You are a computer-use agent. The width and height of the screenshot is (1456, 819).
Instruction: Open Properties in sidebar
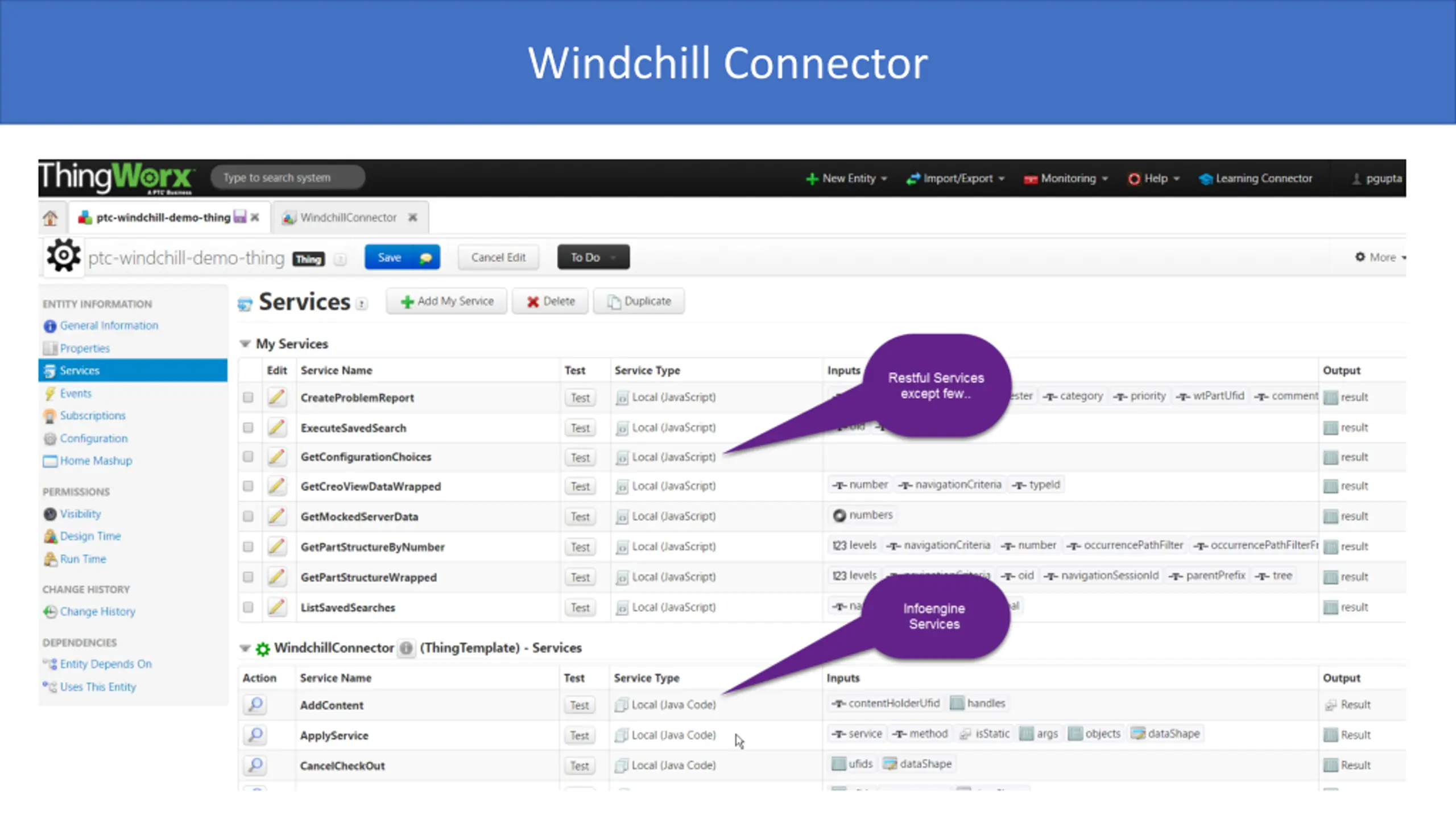[x=84, y=348]
